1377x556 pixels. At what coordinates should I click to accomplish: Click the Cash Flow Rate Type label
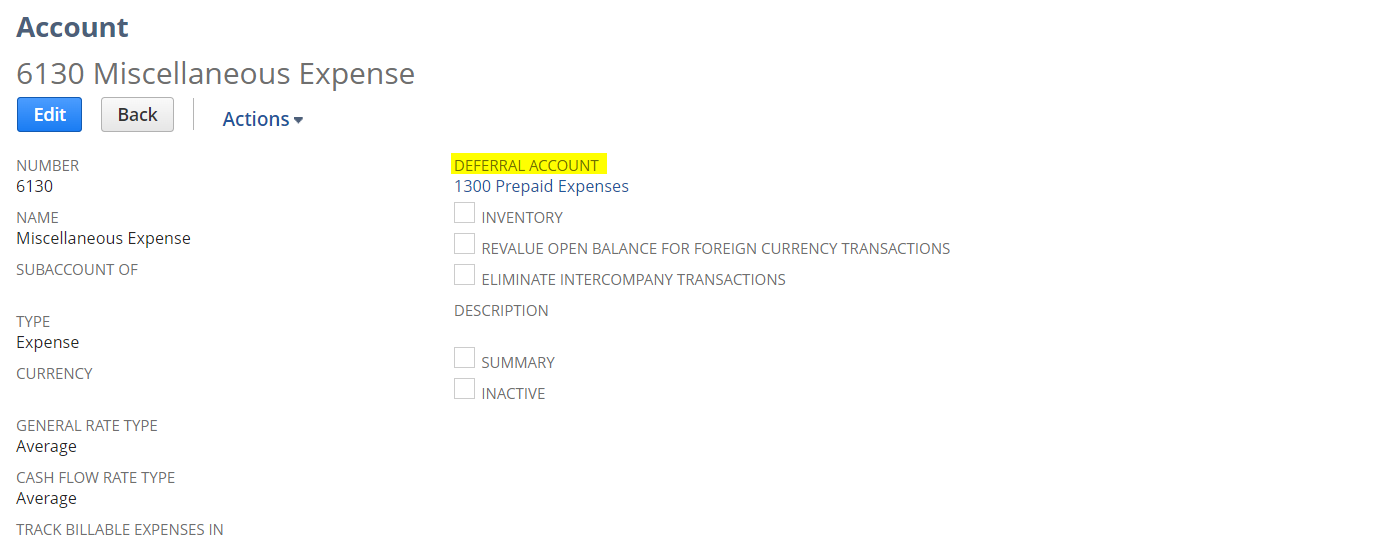pyautogui.click(x=96, y=477)
